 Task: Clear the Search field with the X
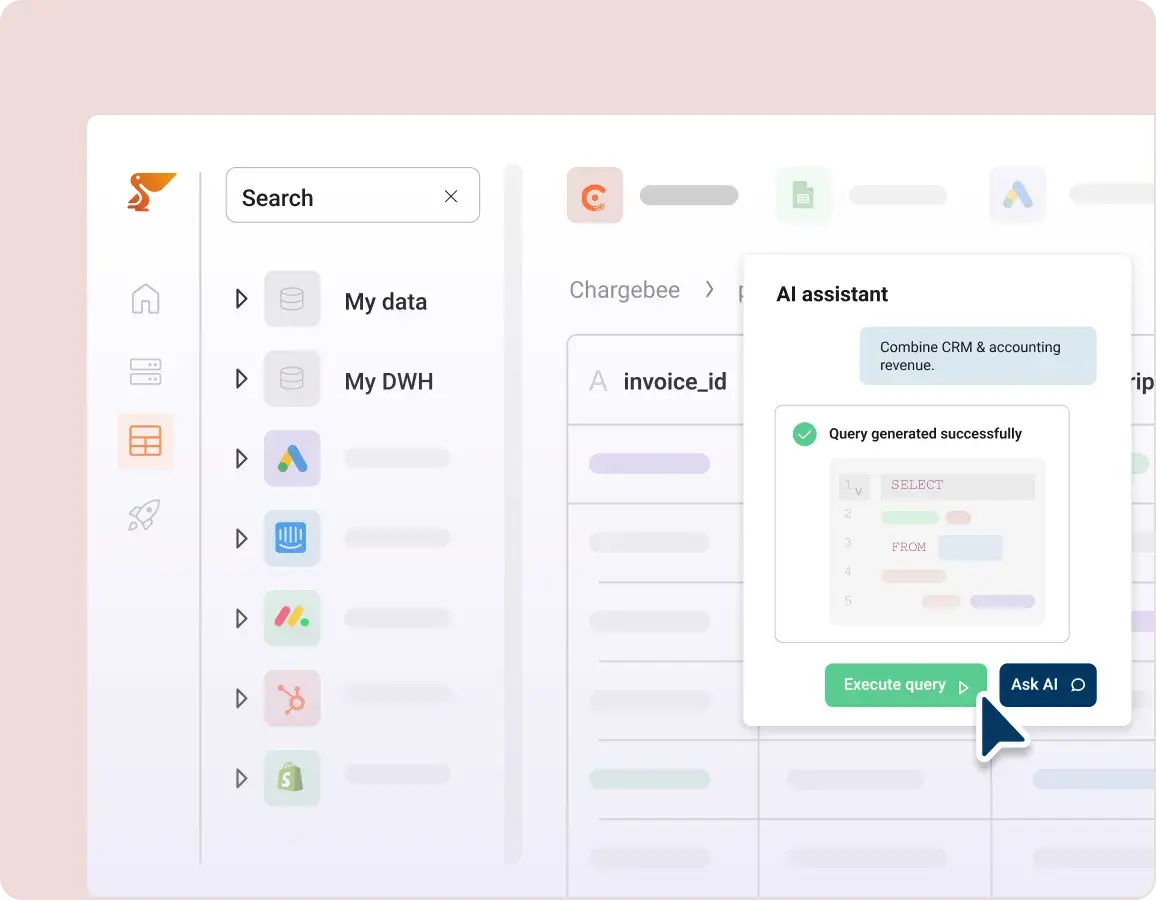[451, 196]
